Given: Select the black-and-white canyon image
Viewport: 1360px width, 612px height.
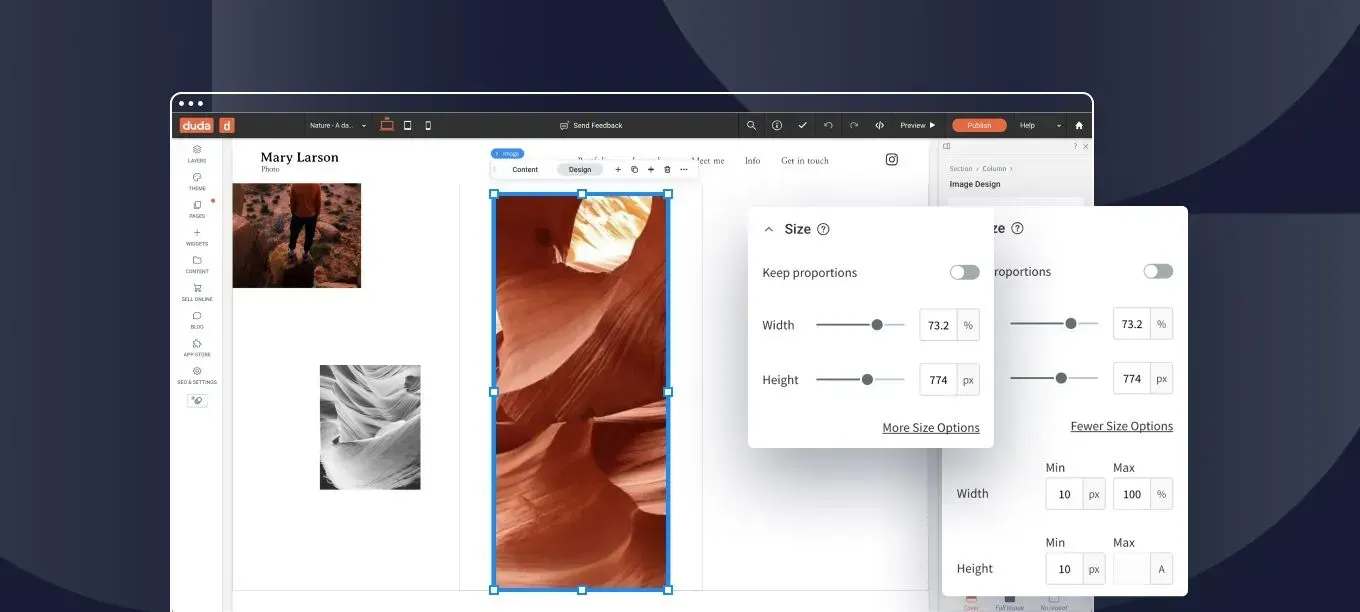Looking at the screenshot, I should pos(370,427).
